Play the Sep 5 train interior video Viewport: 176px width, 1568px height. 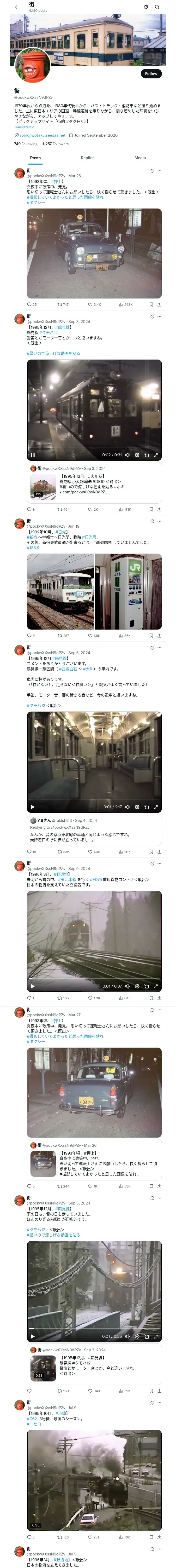pyautogui.click(x=33, y=807)
